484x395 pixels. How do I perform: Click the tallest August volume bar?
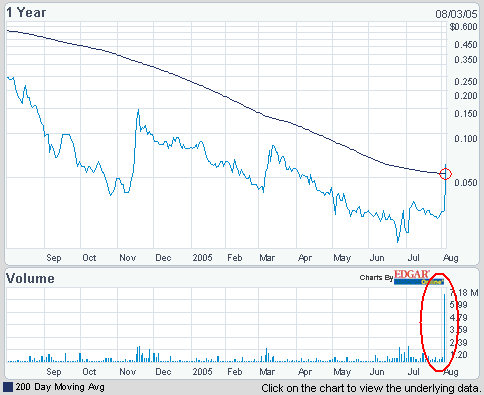pyautogui.click(x=445, y=328)
